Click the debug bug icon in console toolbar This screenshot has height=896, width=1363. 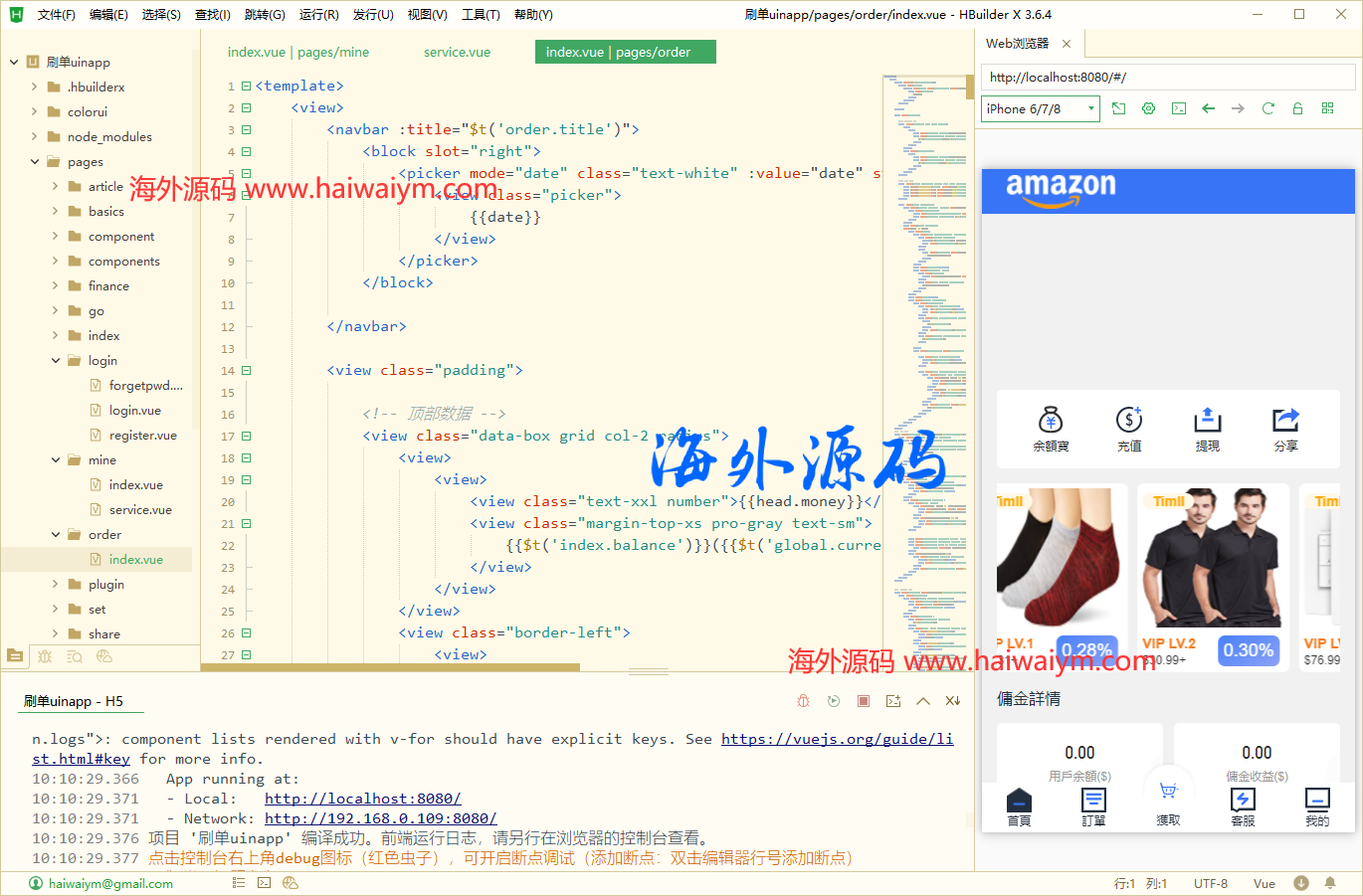coord(803,700)
